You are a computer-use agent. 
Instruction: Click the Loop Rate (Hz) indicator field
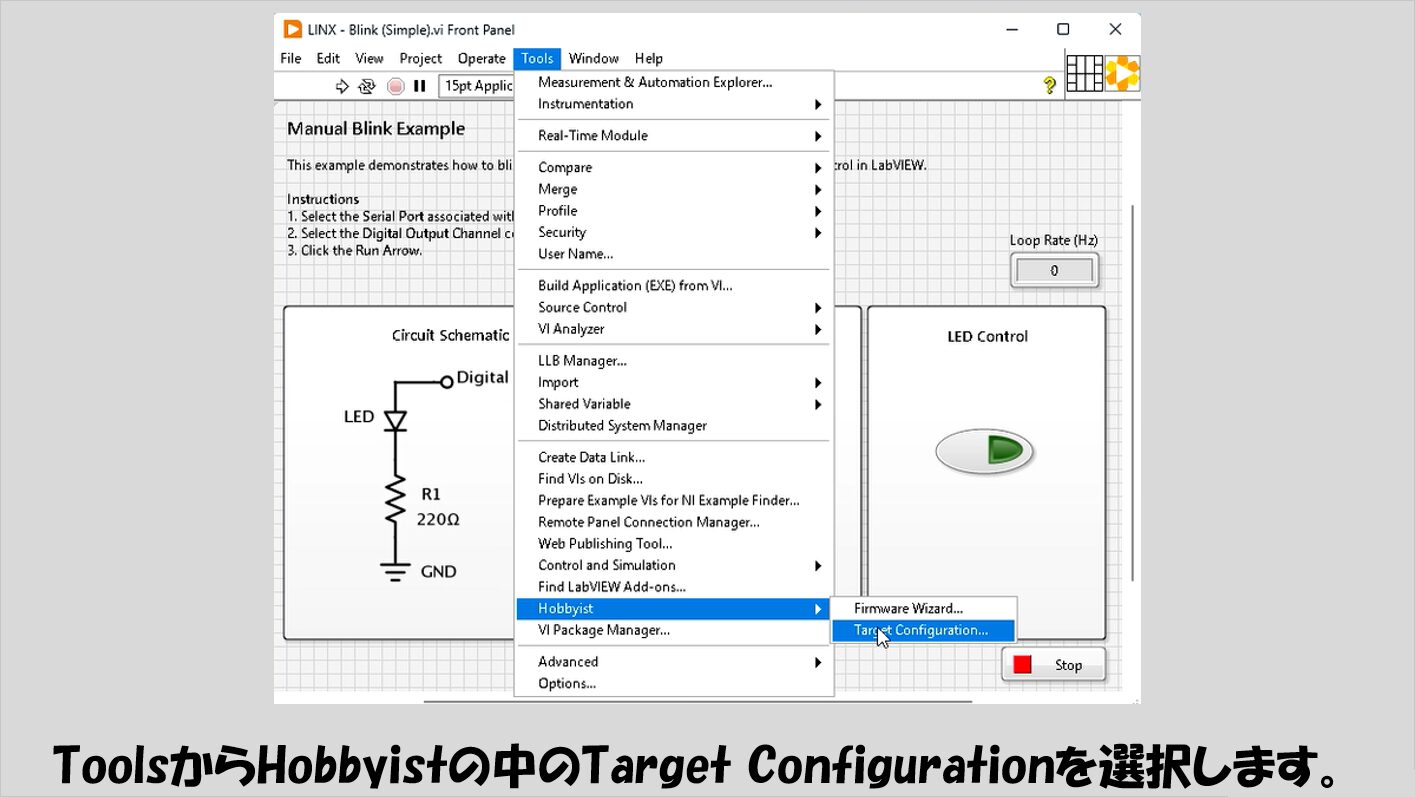tap(1054, 271)
